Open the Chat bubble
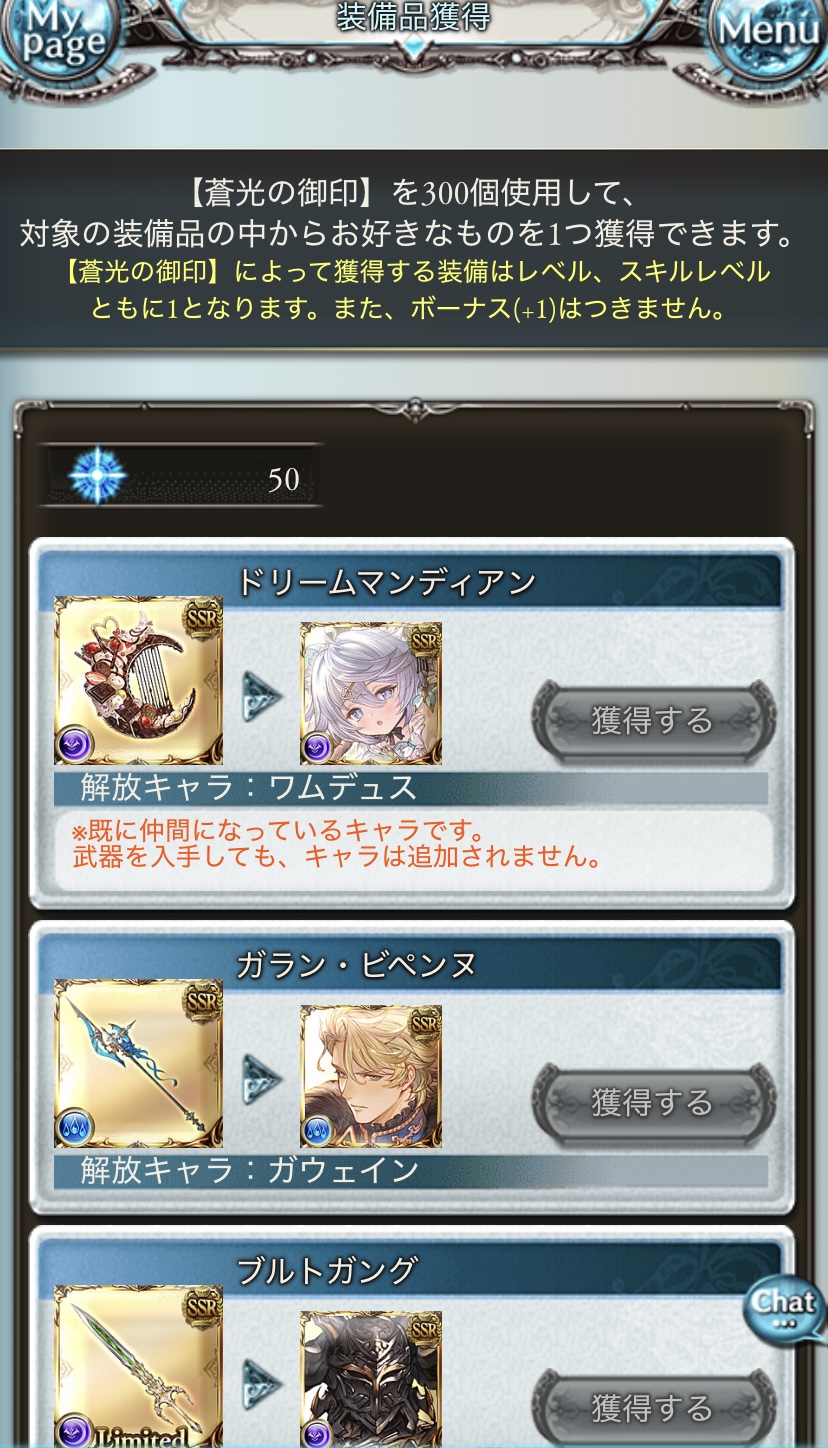 pos(784,1308)
